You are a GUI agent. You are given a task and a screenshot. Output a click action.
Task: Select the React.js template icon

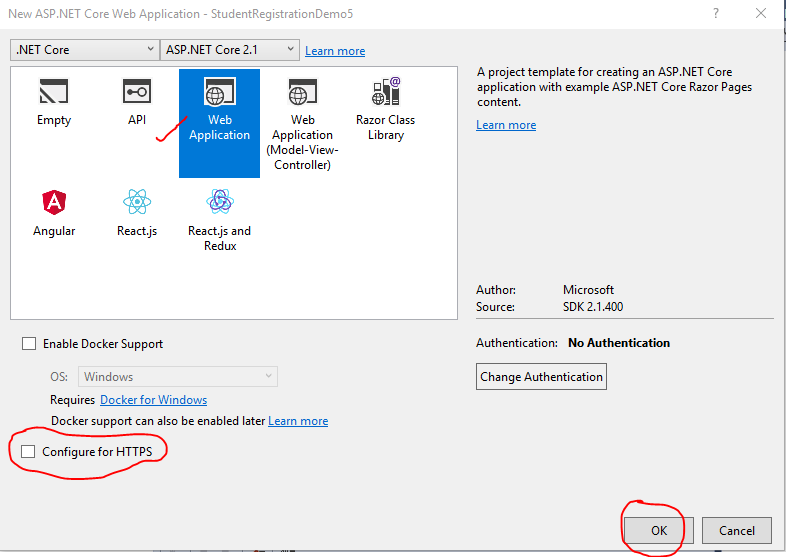pyautogui.click(x=137, y=202)
